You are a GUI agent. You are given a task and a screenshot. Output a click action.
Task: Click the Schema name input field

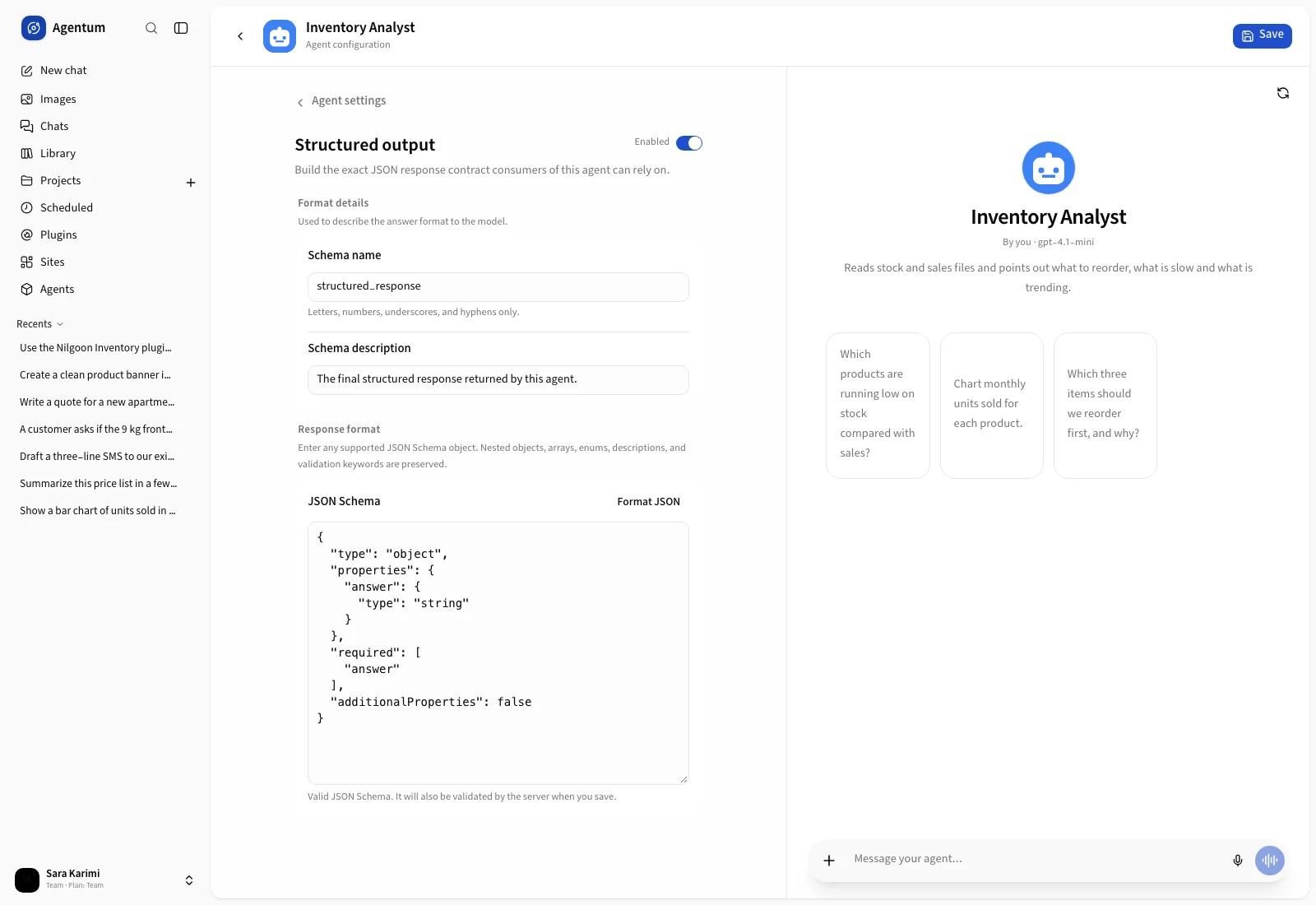[498, 287]
